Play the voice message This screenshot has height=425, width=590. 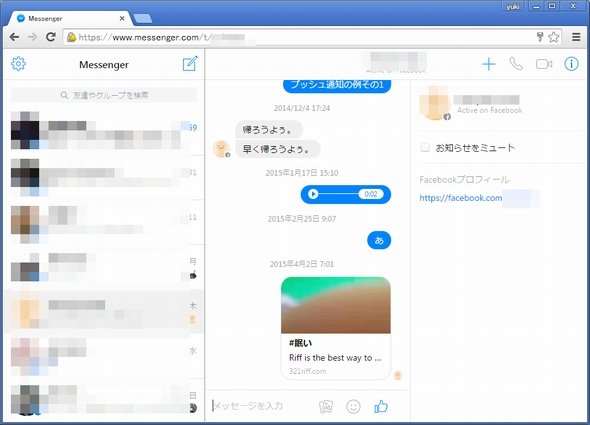(x=313, y=194)
